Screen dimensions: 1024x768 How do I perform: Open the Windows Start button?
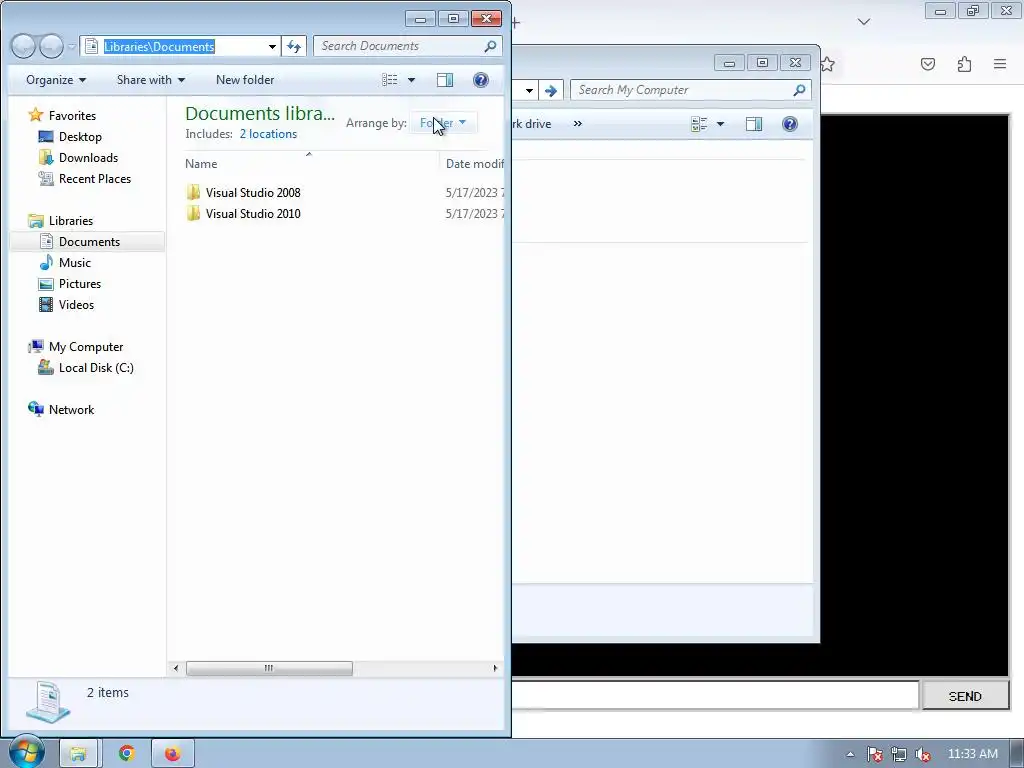pos(25,752)
